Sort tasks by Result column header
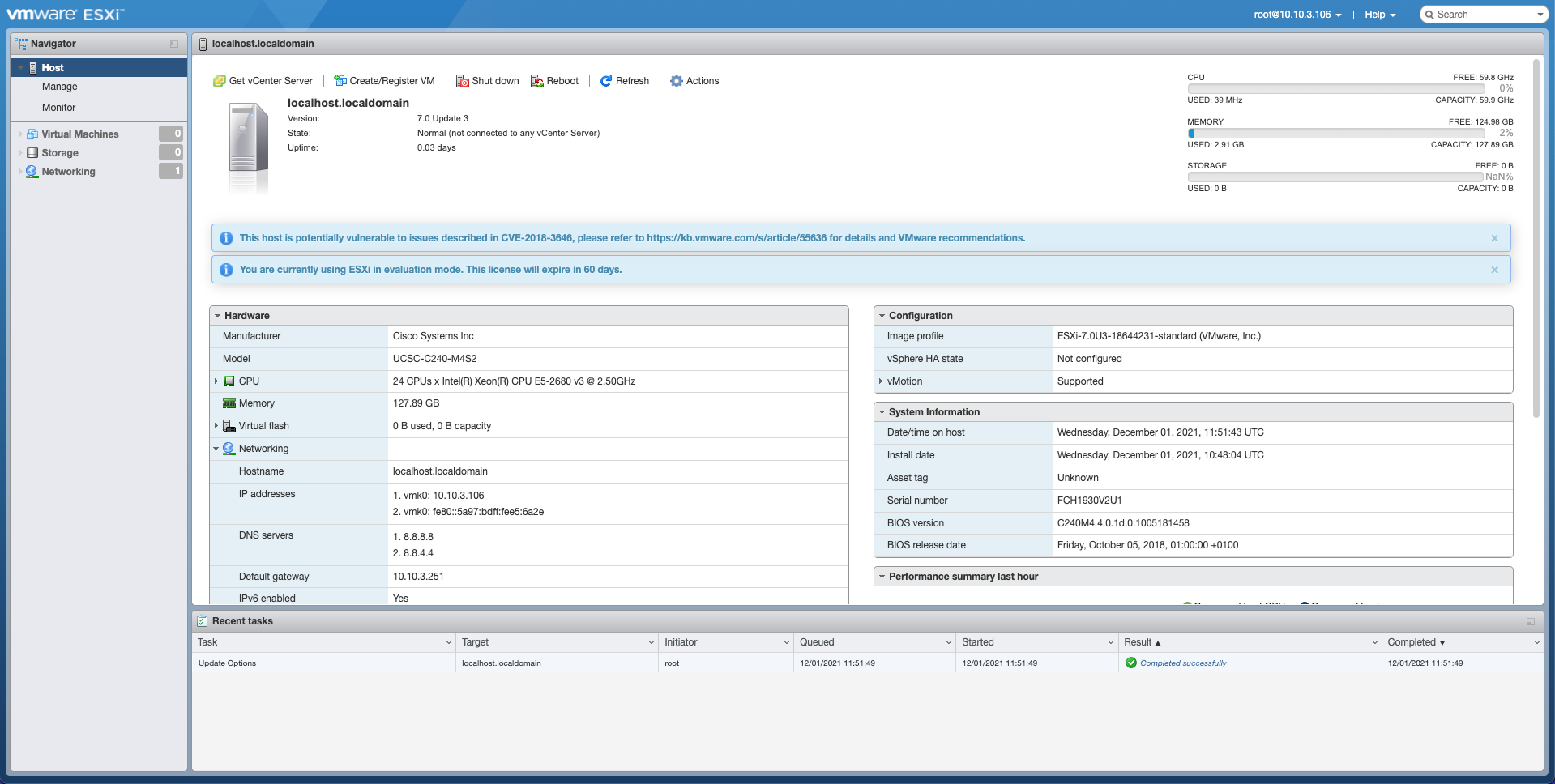This screenshot has height=784, width=1555. [1138, 642]
